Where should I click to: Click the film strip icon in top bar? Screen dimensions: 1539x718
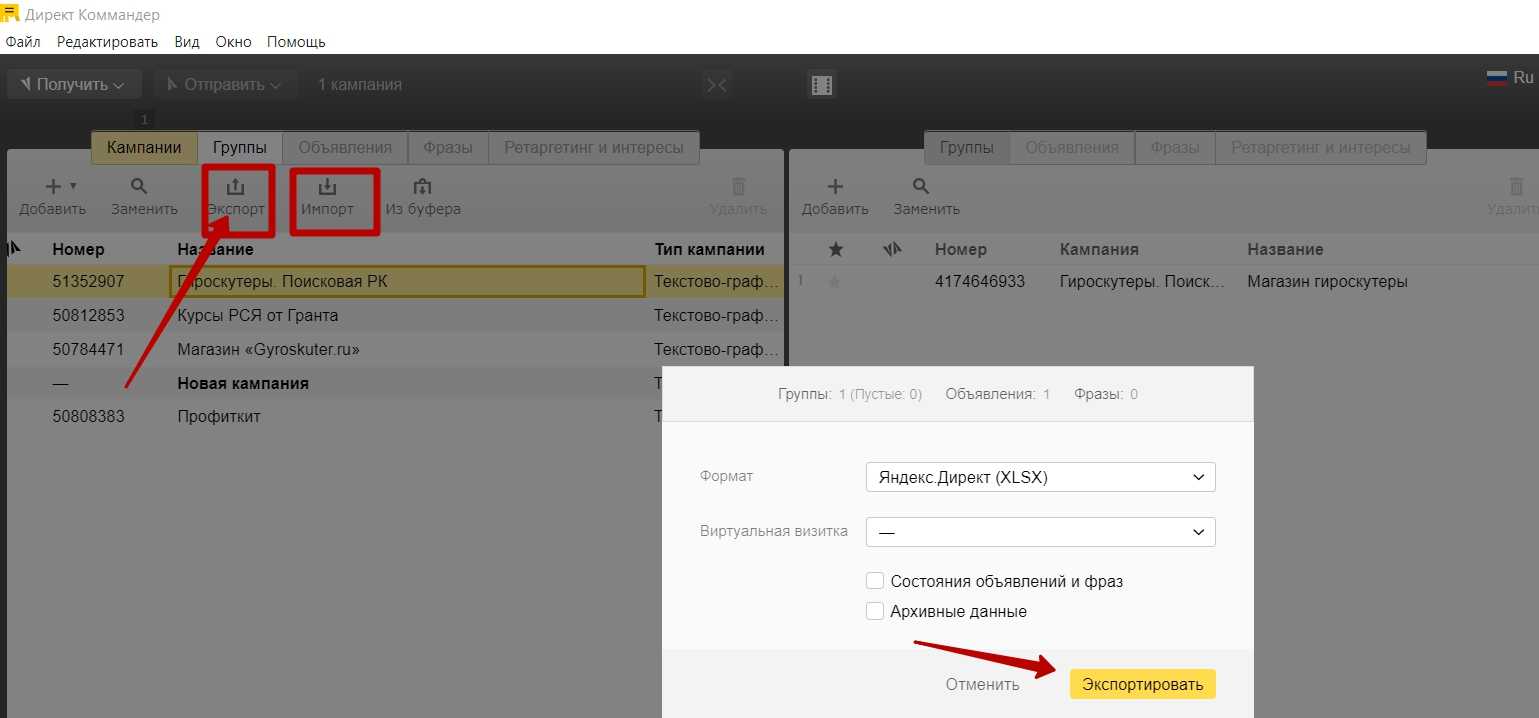[822, 85]
